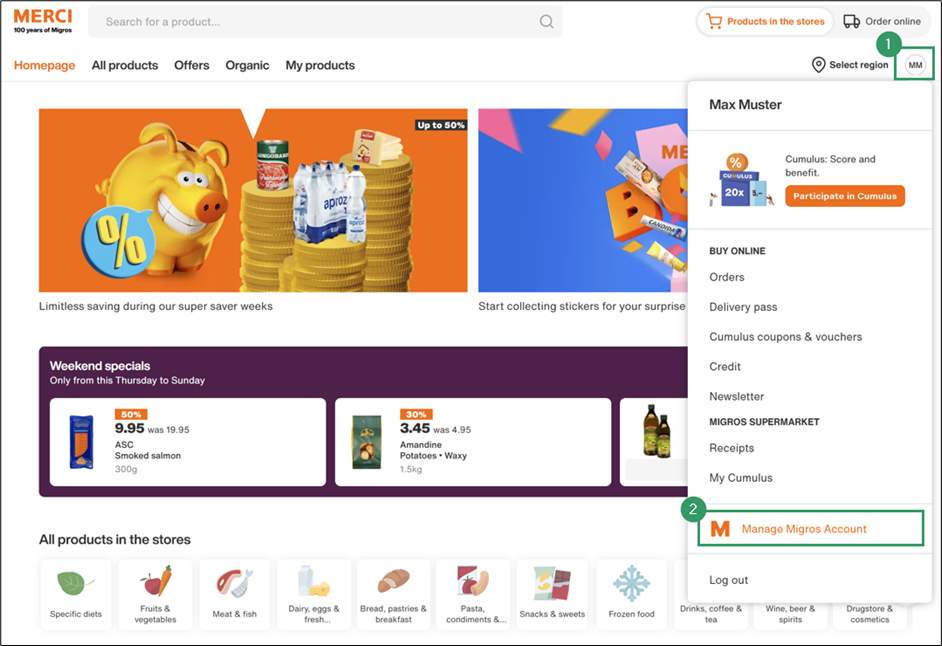
Task: Click Participate in Cumulus button
Action: coord(845,196)
